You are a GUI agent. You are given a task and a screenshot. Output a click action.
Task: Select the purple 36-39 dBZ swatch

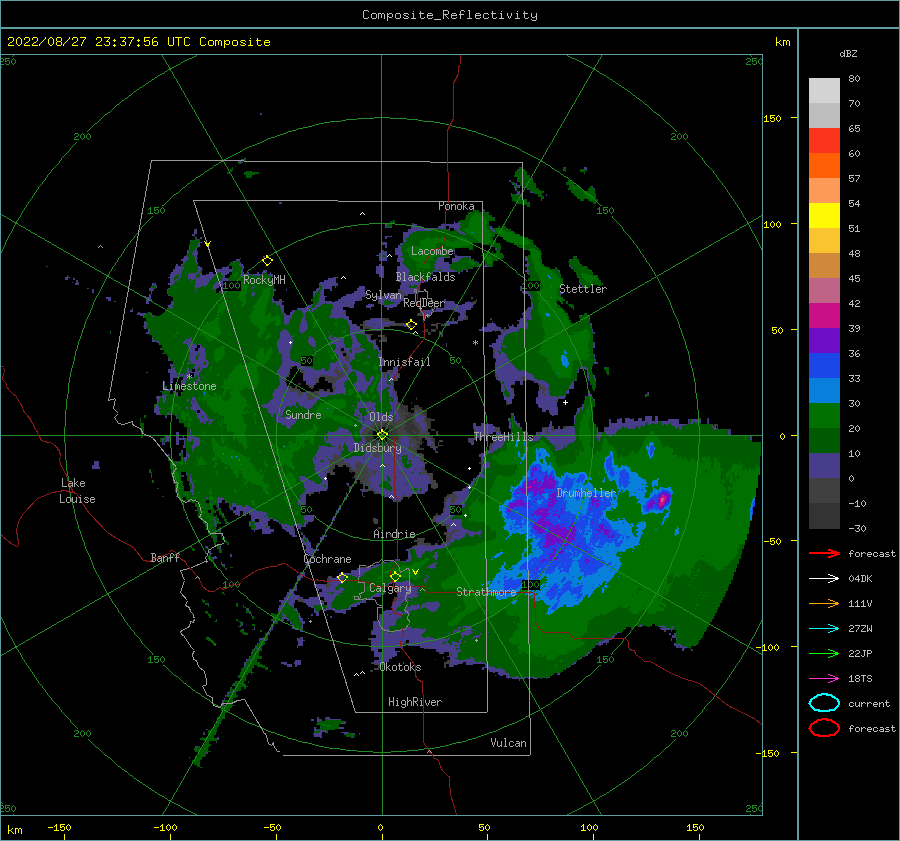(x=824, y=340)
